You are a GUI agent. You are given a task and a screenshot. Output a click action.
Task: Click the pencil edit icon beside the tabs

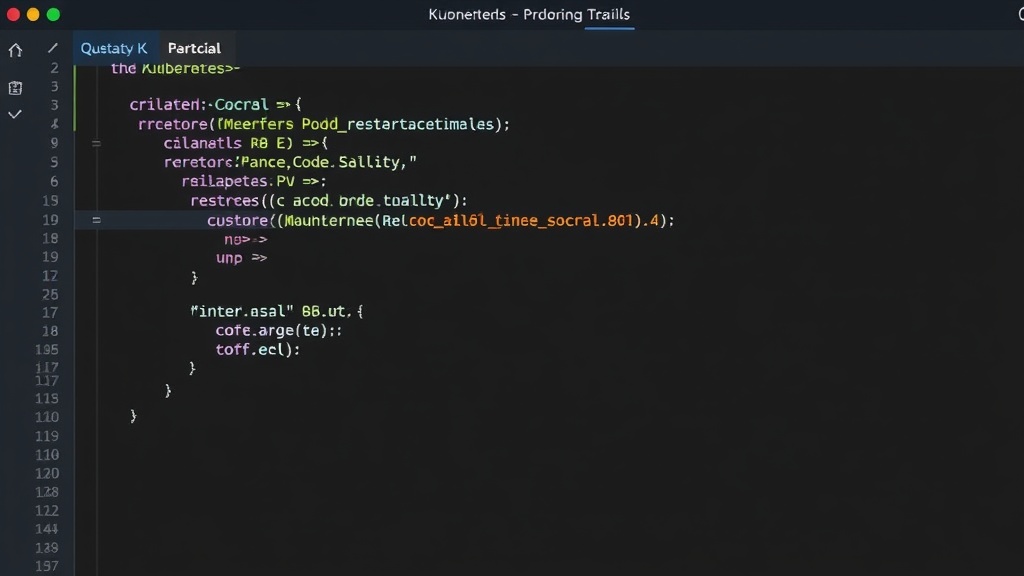(53, 48)
